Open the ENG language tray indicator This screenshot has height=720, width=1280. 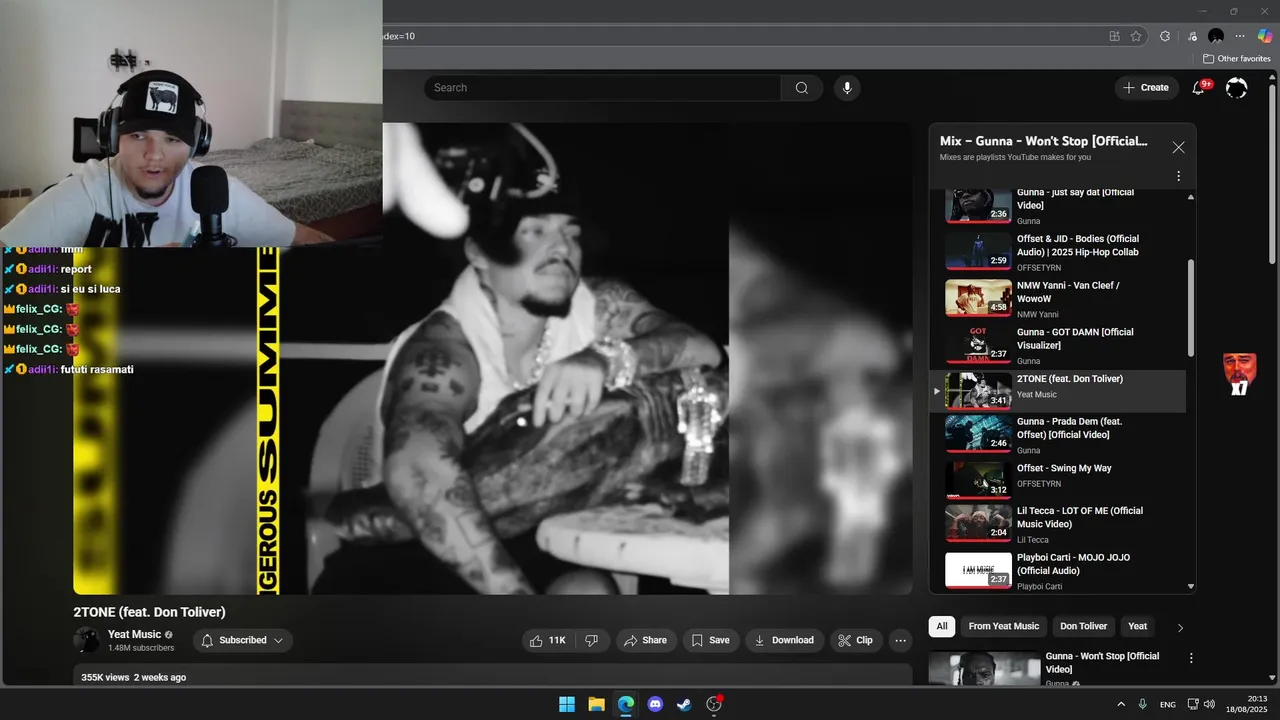pos(1168,705)
